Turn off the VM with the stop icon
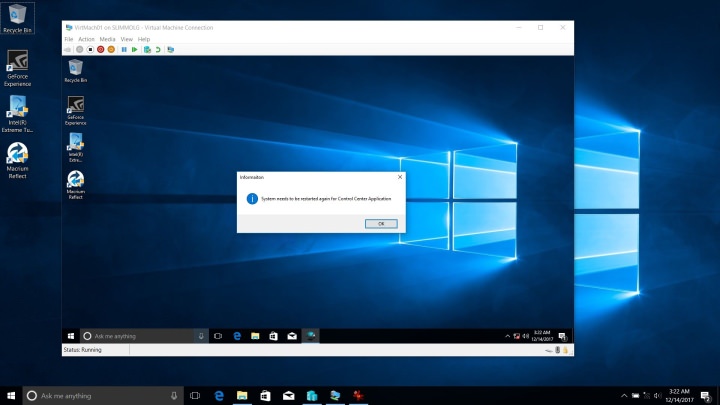 [x=90, y=49]
